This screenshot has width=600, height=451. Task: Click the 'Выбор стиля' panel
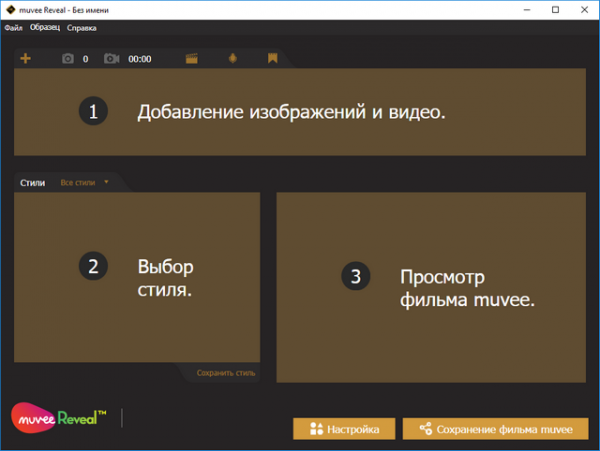137,277
